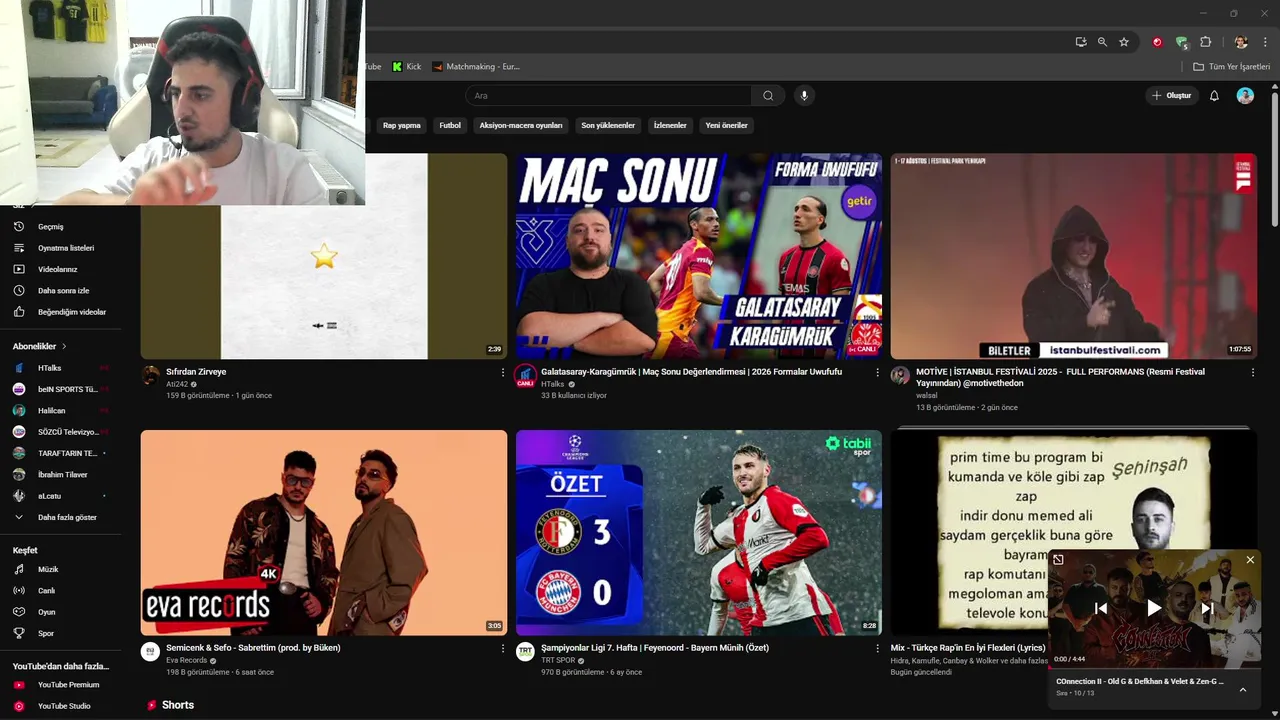Open options menu for Sıfırdan Zirveye
This screenshot has height=720, width=1280.
click(503, 372)
